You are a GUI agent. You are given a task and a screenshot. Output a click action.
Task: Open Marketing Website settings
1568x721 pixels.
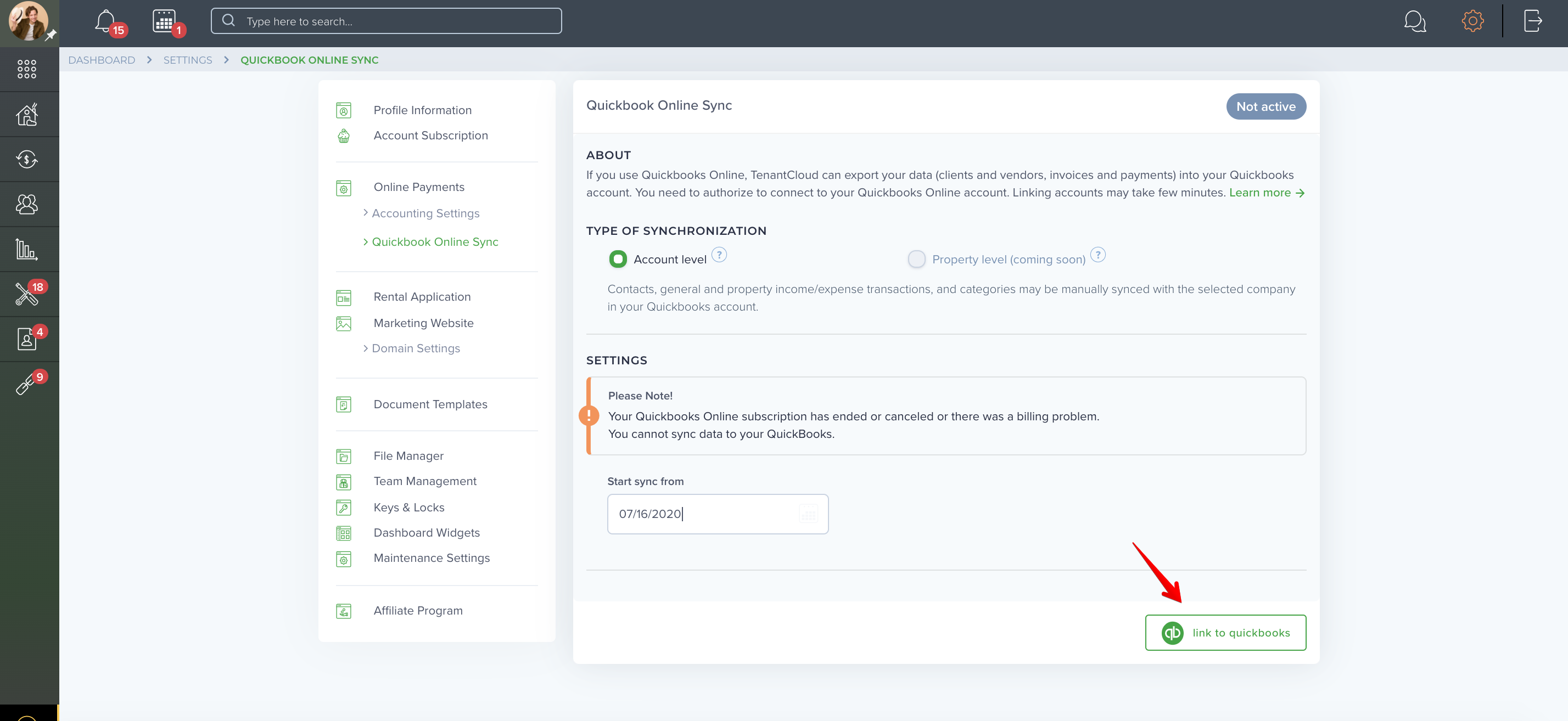[x=423, y=323]
